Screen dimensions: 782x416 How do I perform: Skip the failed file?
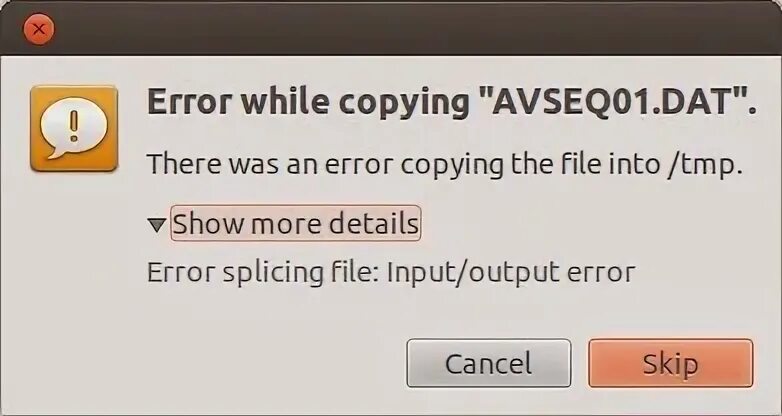point(670,363)
